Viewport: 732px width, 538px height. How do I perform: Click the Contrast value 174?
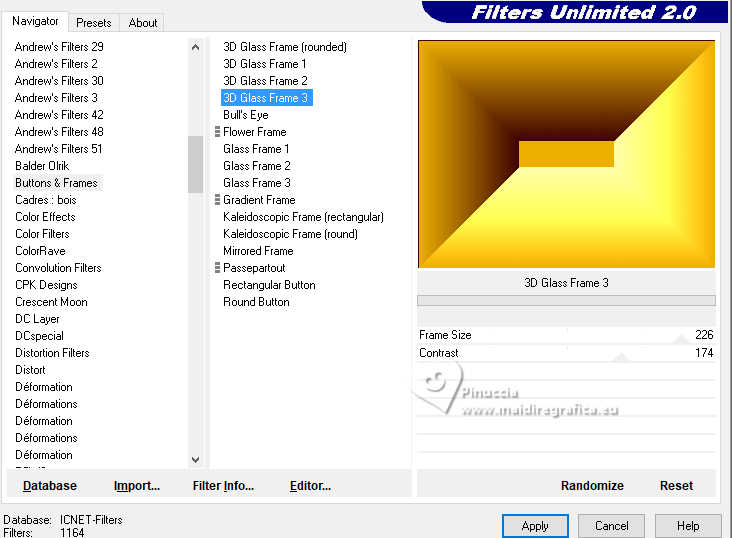pyautogui.click(x=704, y=353)
